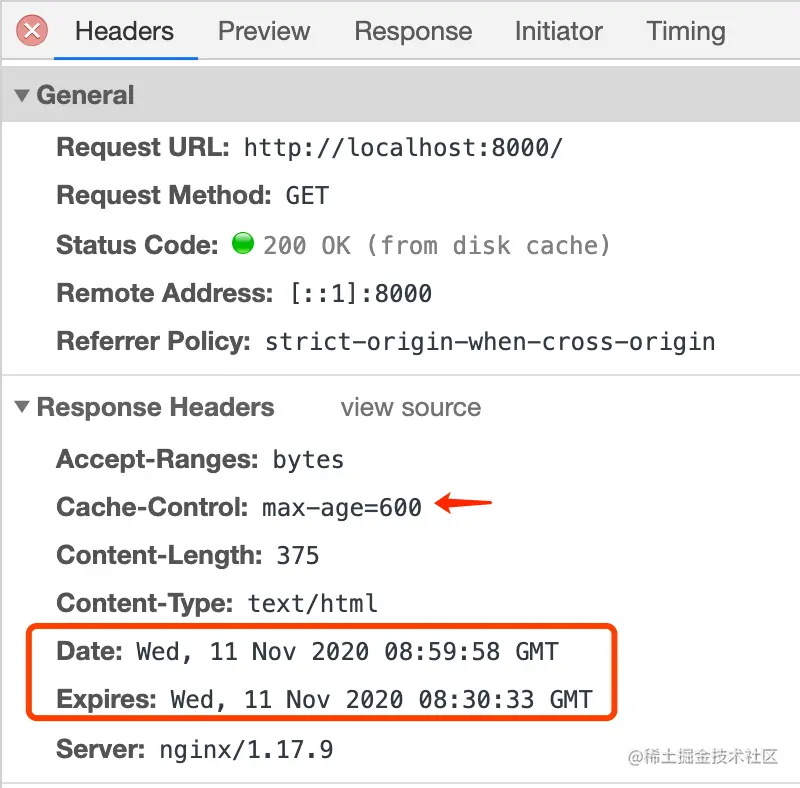Open the Timing tab
Viewport: 800px width, 788px height.
tap(686, 31)
